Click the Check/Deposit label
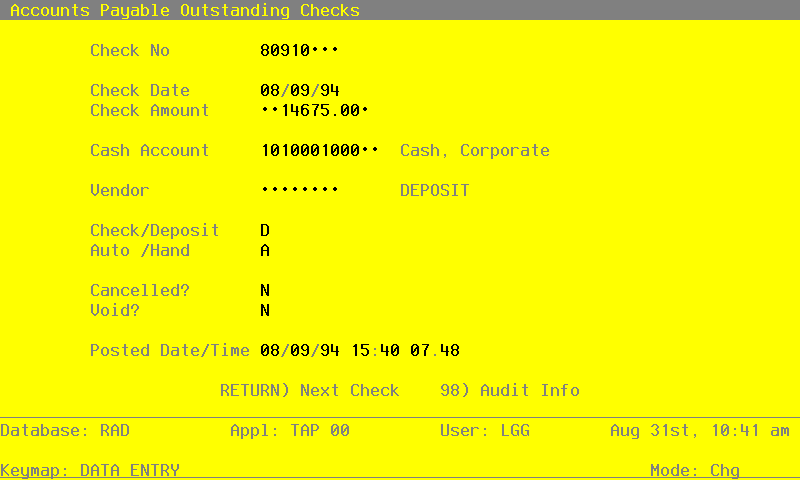 pyautogui.click(x=155, y=231)
